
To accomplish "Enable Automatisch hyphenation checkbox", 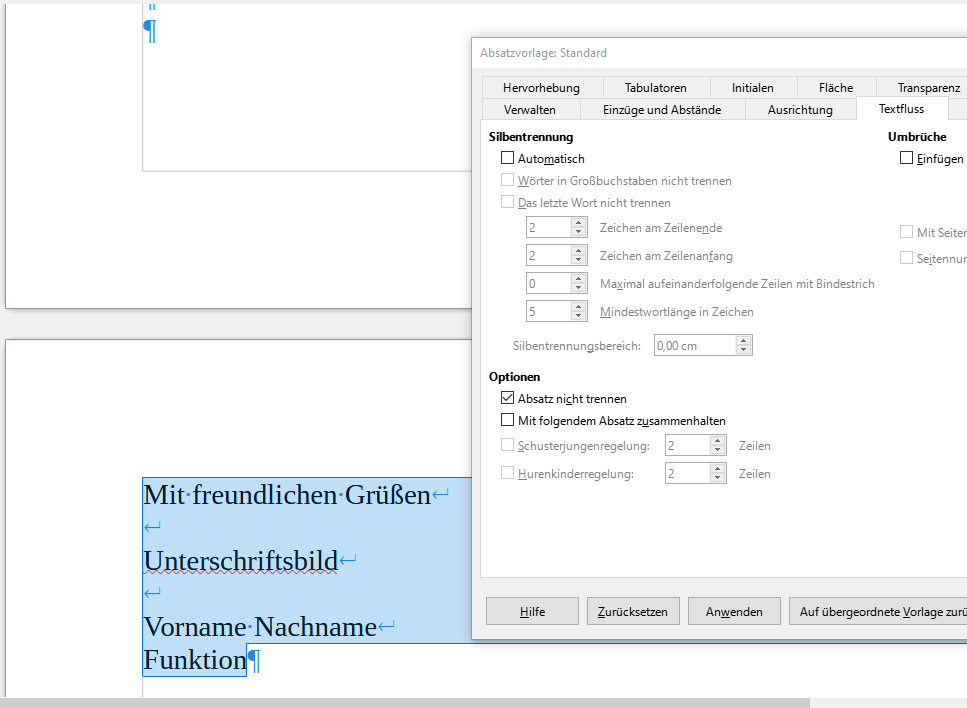I will pyautogui.click(x=508, y=159).
